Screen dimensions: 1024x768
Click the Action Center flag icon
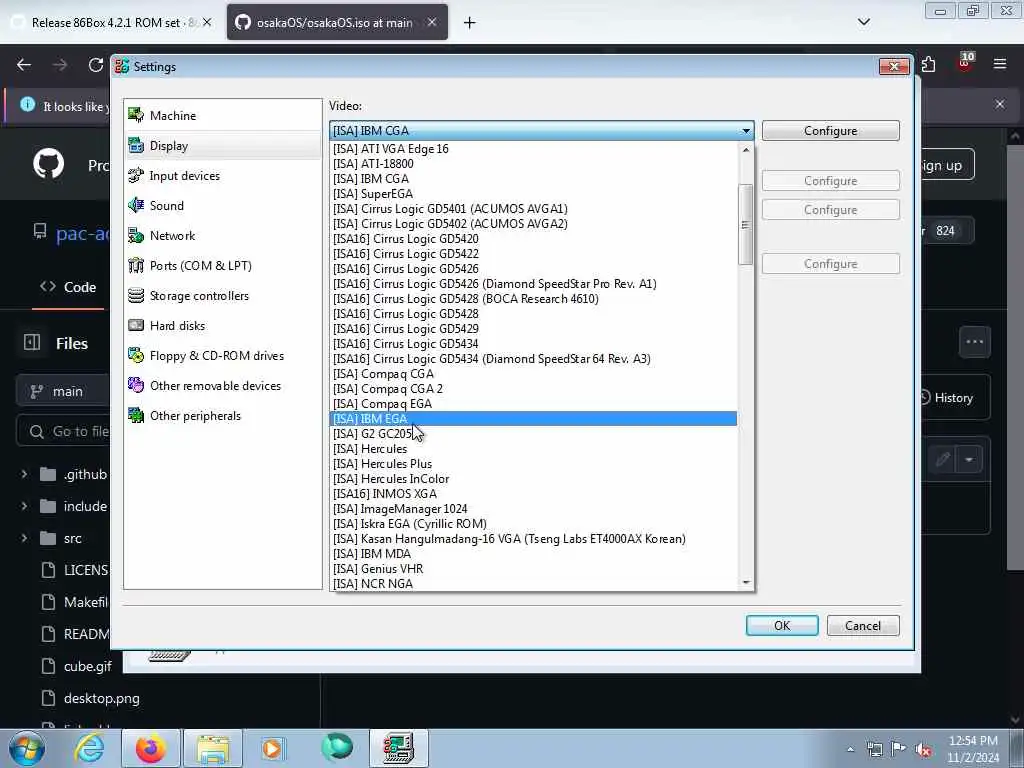[899, 750]
